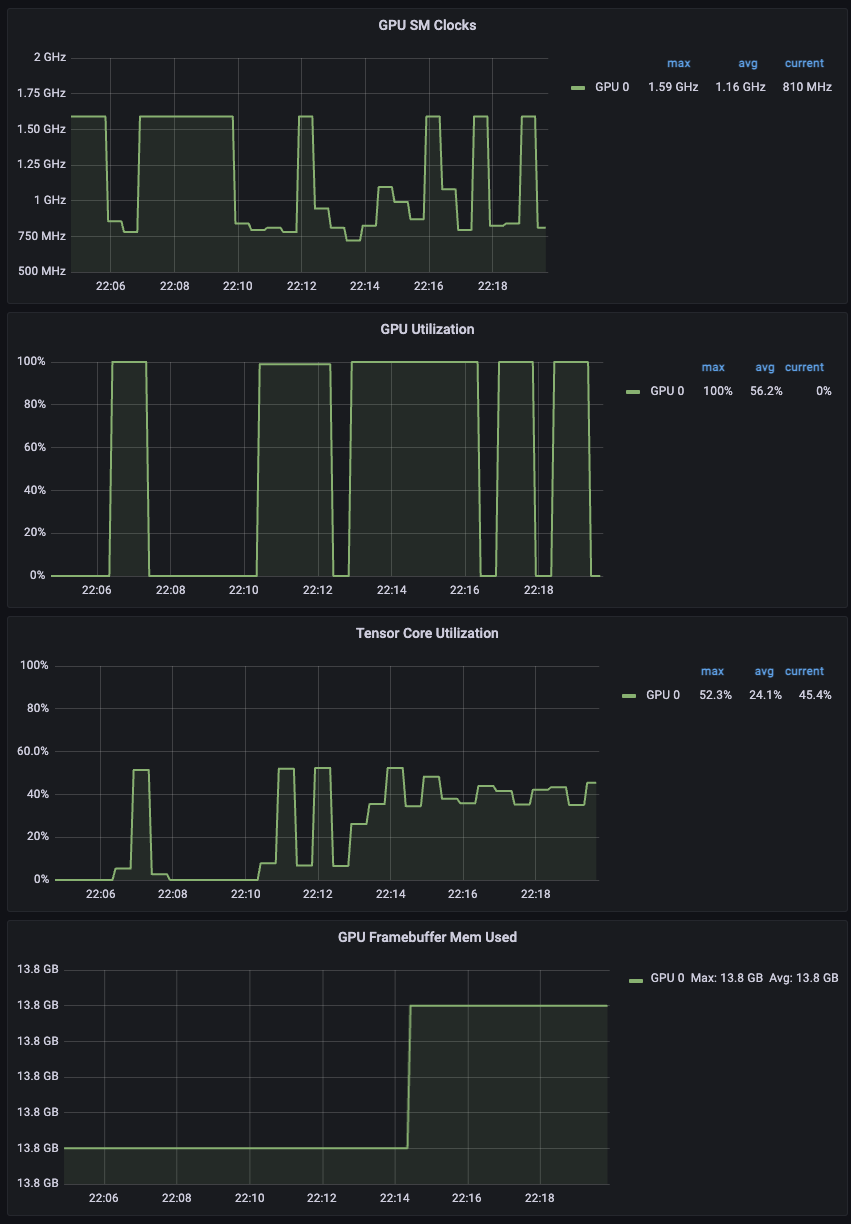Open the GPU SM Clocks panel title menu
This screenshot has width=851, height=1224.
pos(427,25)
